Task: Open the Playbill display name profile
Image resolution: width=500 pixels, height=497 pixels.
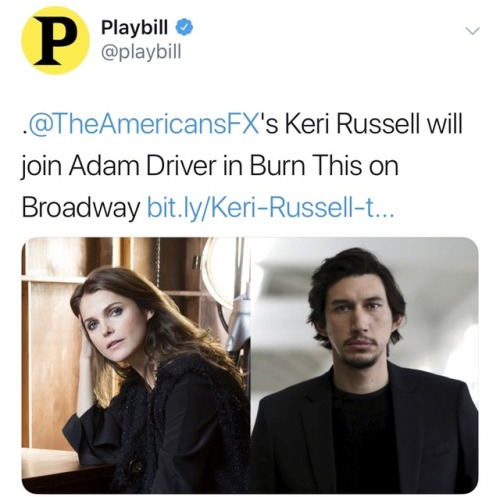Action: (134, 27)
